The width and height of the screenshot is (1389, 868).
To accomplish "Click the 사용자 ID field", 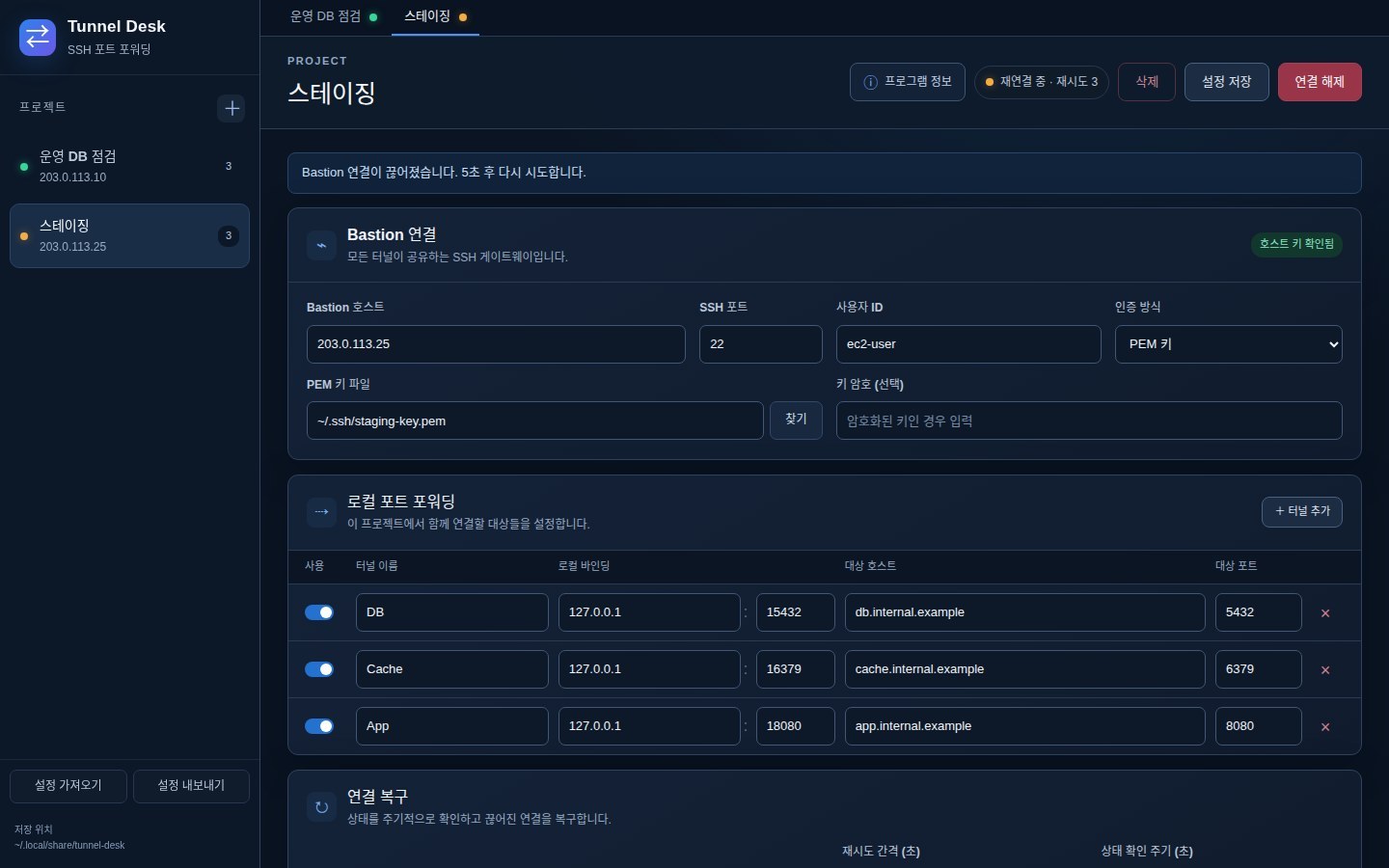I will pyautogui.click(x=968, y=344).
